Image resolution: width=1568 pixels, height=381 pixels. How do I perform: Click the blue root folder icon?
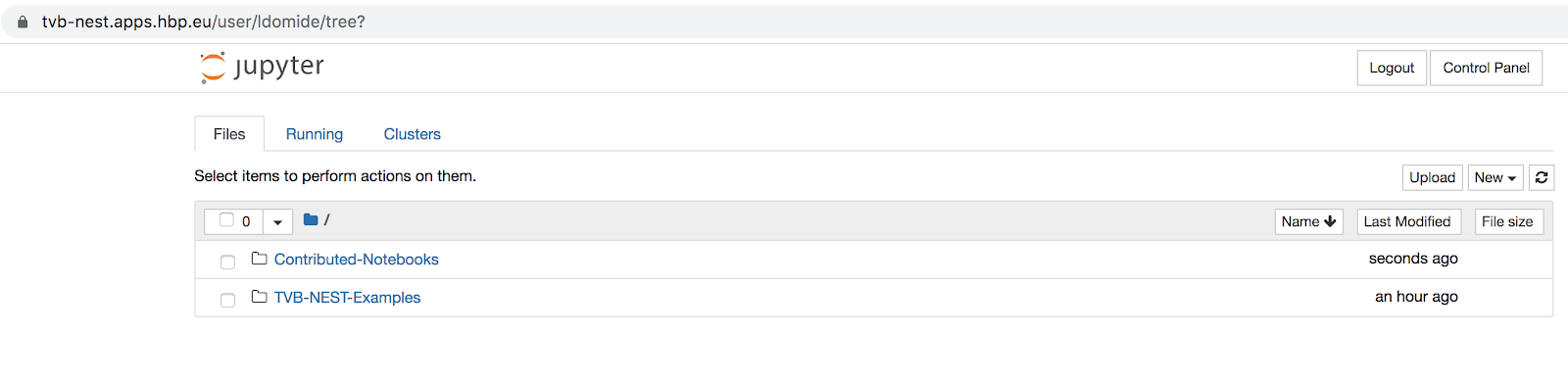[x=311, y=220]
